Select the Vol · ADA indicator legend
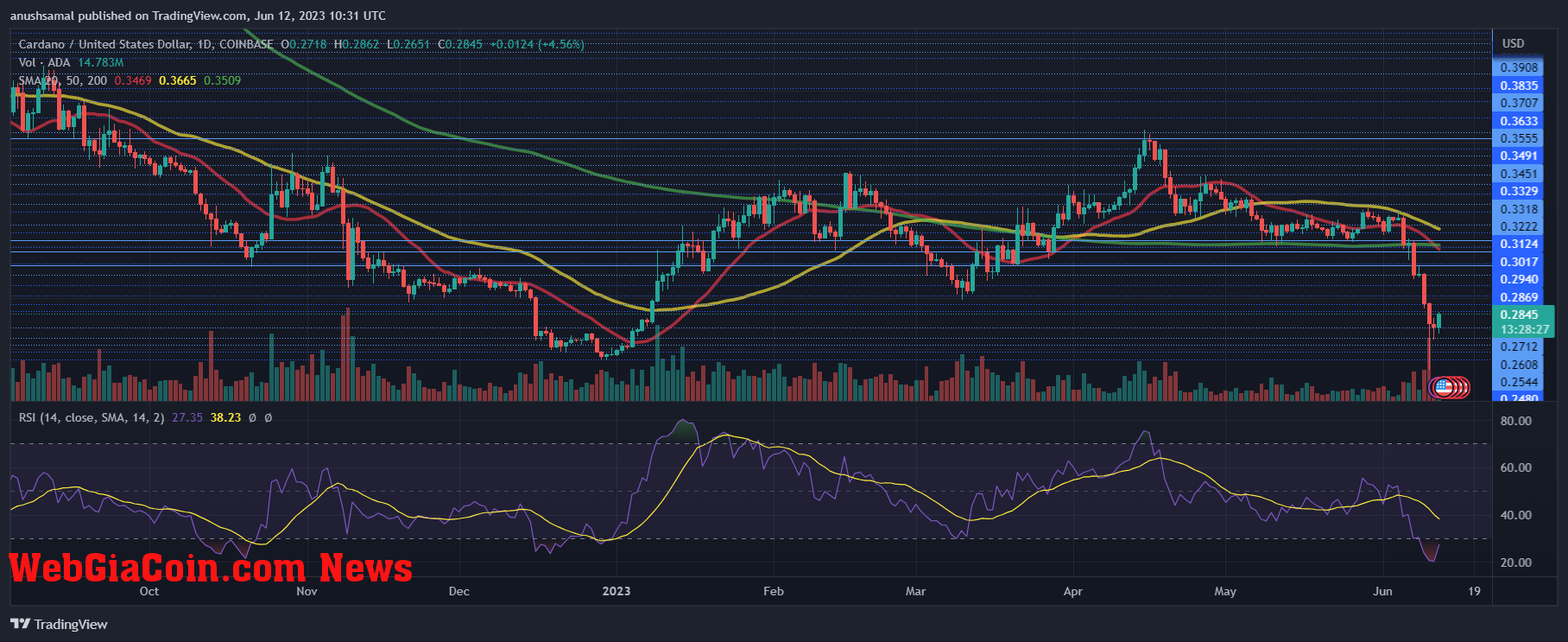The height and width of the screenshot is (642, 1568). 44,62
